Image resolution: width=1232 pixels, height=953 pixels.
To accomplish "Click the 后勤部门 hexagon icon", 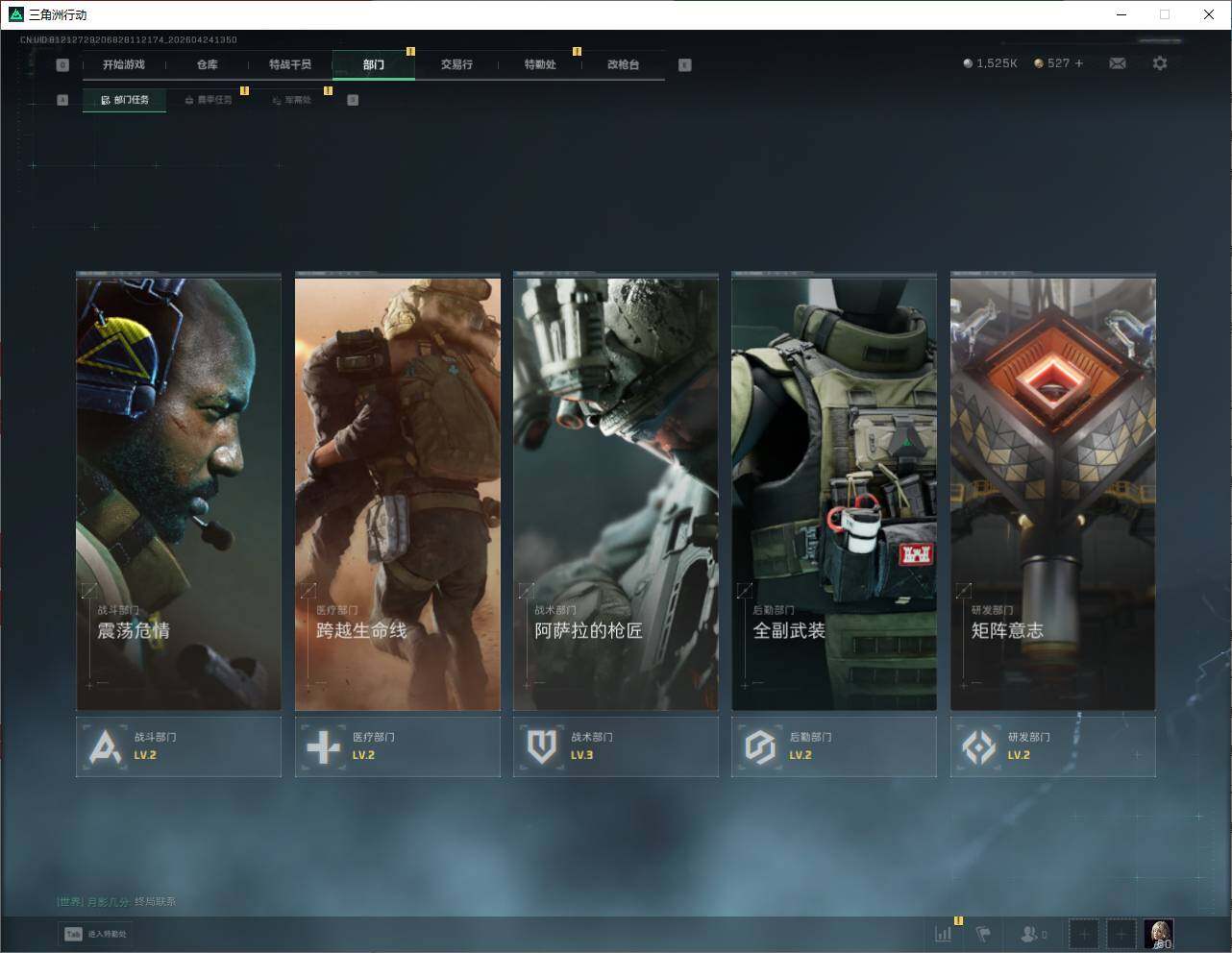I will (x=760, y=746).
